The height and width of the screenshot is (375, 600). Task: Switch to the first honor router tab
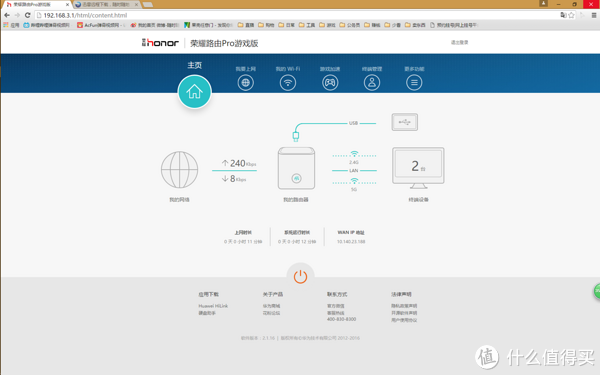tap(36, 5)
